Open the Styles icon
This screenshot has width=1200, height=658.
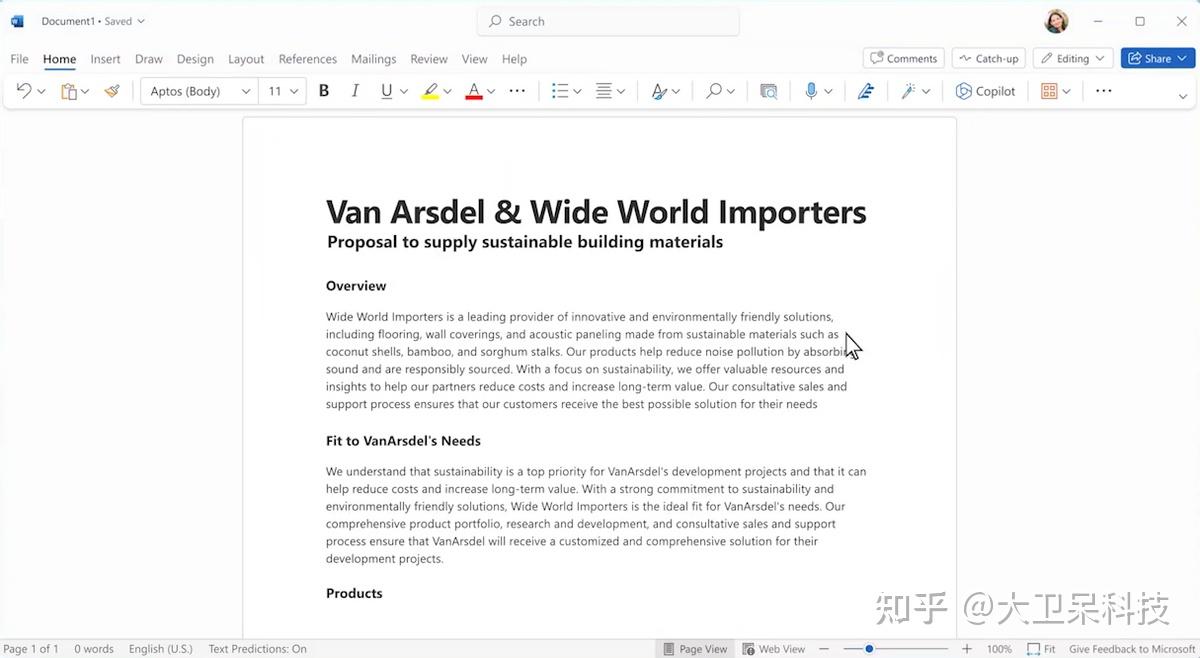pyautogui.click(x=659, y=91)
